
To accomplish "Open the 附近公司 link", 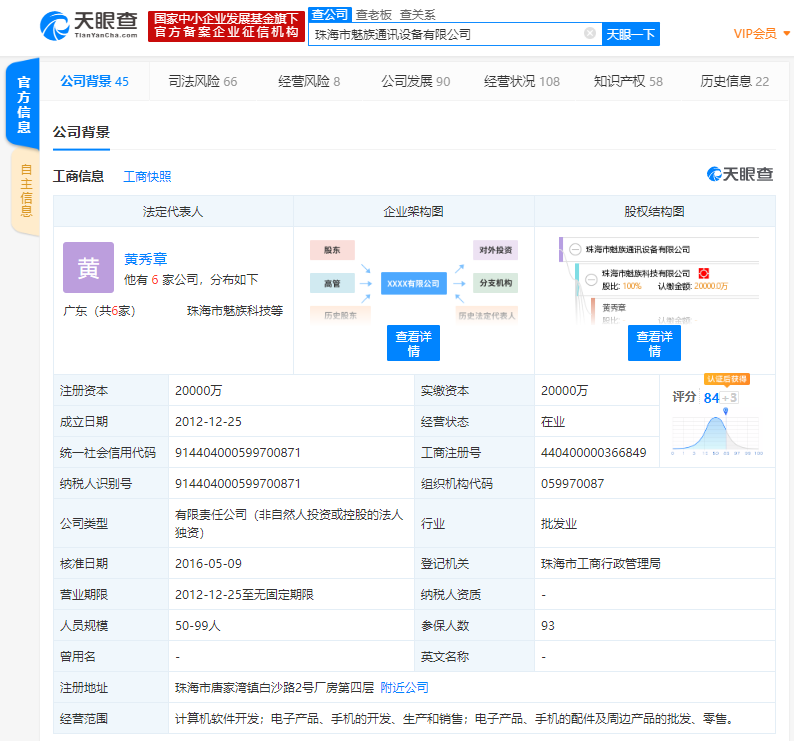I will click(x=404, y=687).
